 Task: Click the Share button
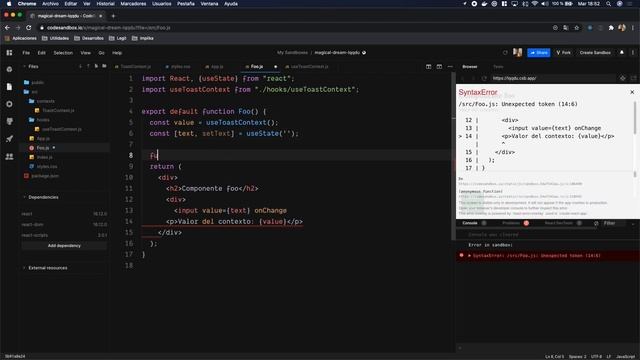[539, 53]
